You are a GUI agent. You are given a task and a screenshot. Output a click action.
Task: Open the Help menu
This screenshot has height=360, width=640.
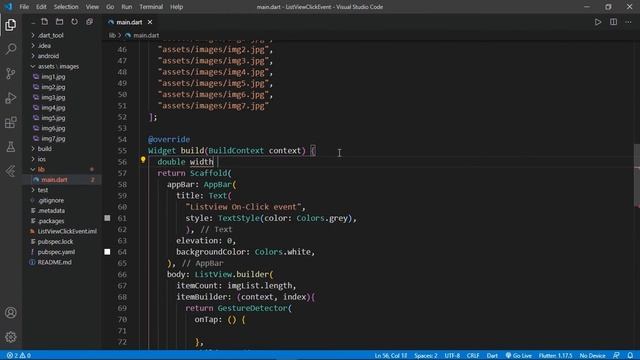[176, 7]
